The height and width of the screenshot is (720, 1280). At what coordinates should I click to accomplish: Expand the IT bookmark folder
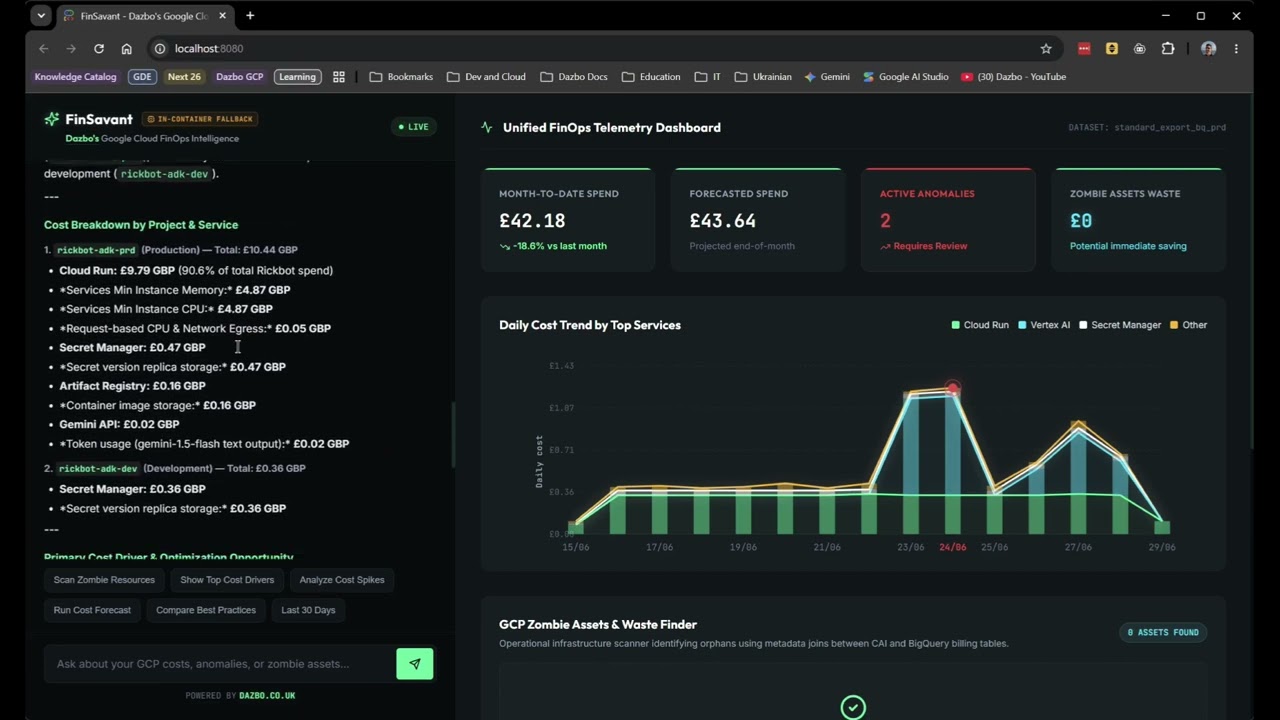pos(708,77)
